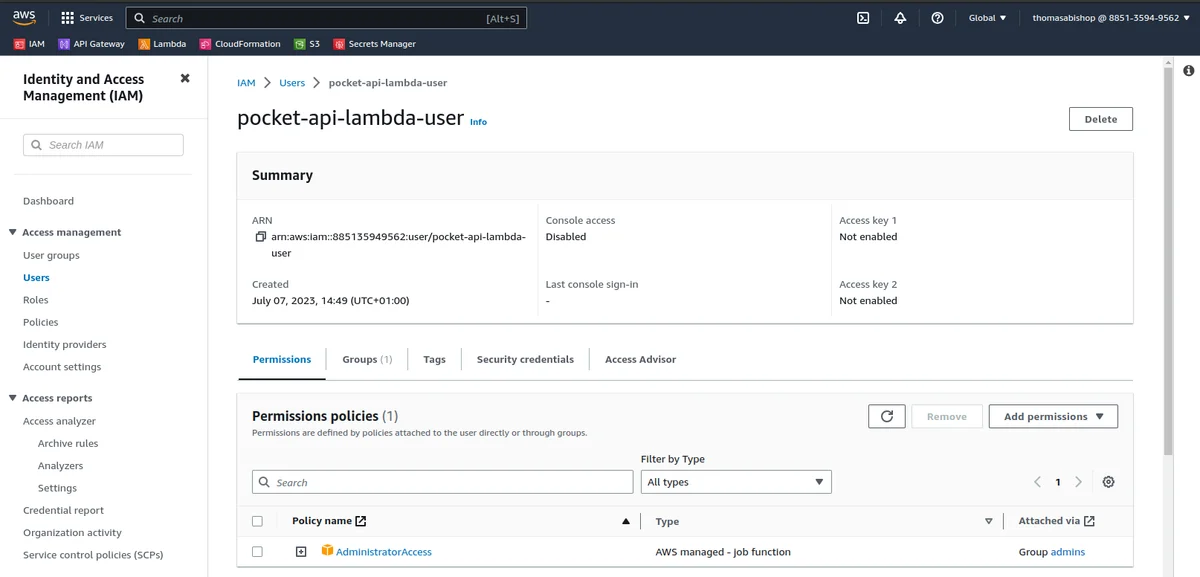Switch to the Security credentials tab
1200x577 pixels.
[x=525, y=359]
